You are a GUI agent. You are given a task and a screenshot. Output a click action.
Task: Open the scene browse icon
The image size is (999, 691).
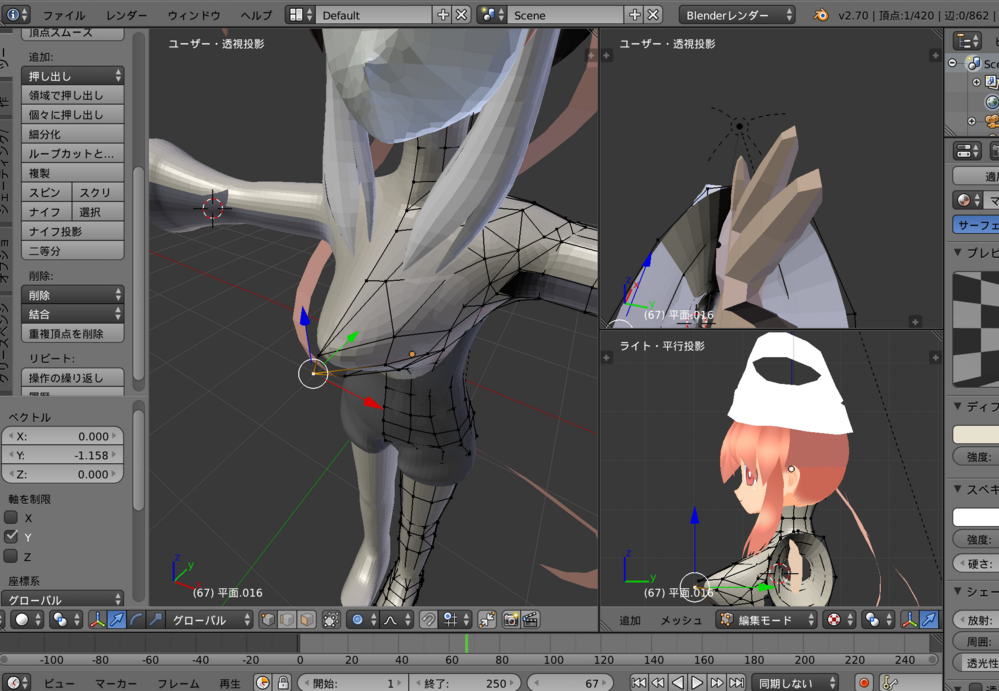click(492, 15)
